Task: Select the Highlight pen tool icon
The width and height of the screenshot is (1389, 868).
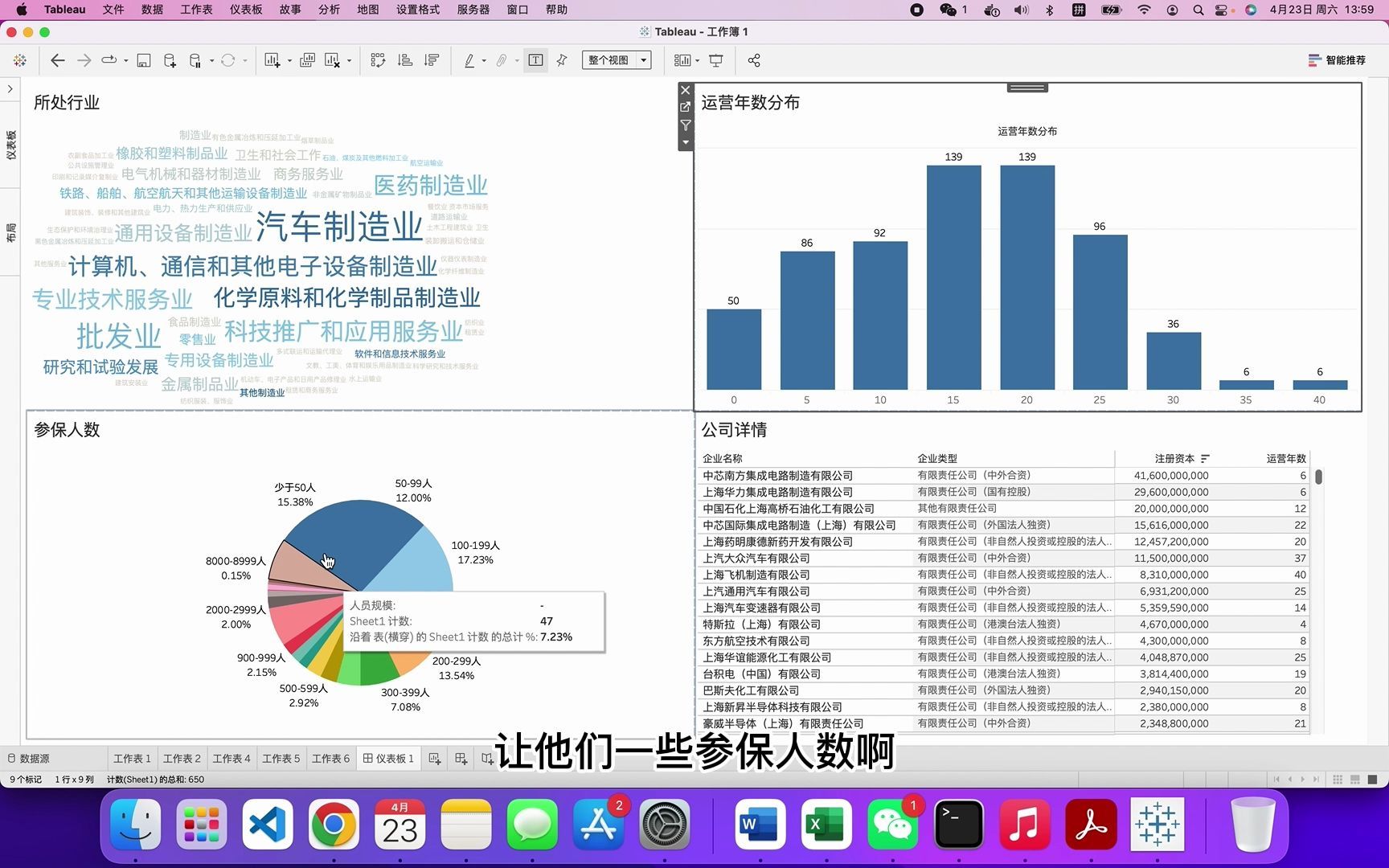Action: click(469, 60)
